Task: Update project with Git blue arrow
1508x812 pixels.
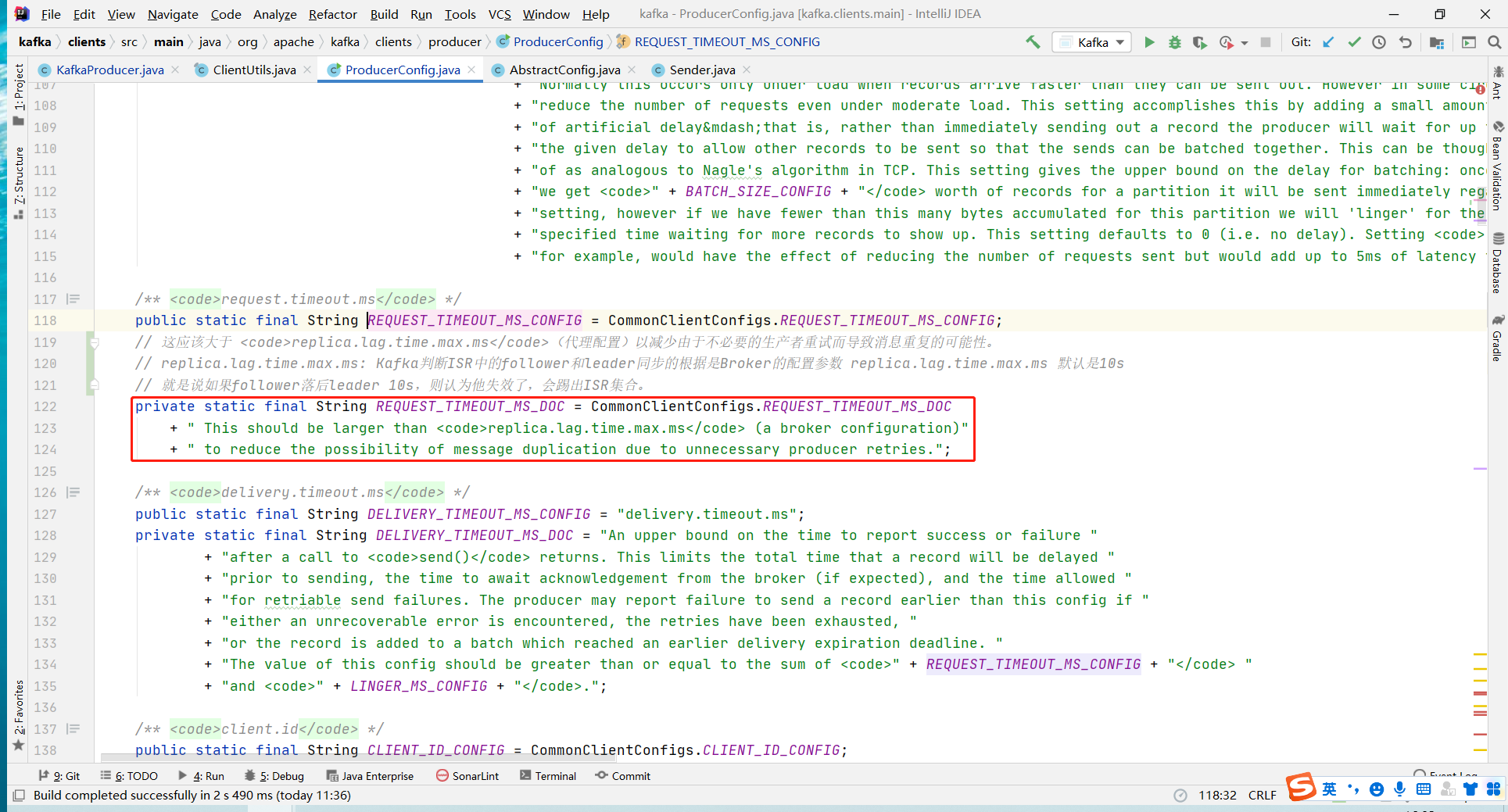Action: pos(1328,42)
